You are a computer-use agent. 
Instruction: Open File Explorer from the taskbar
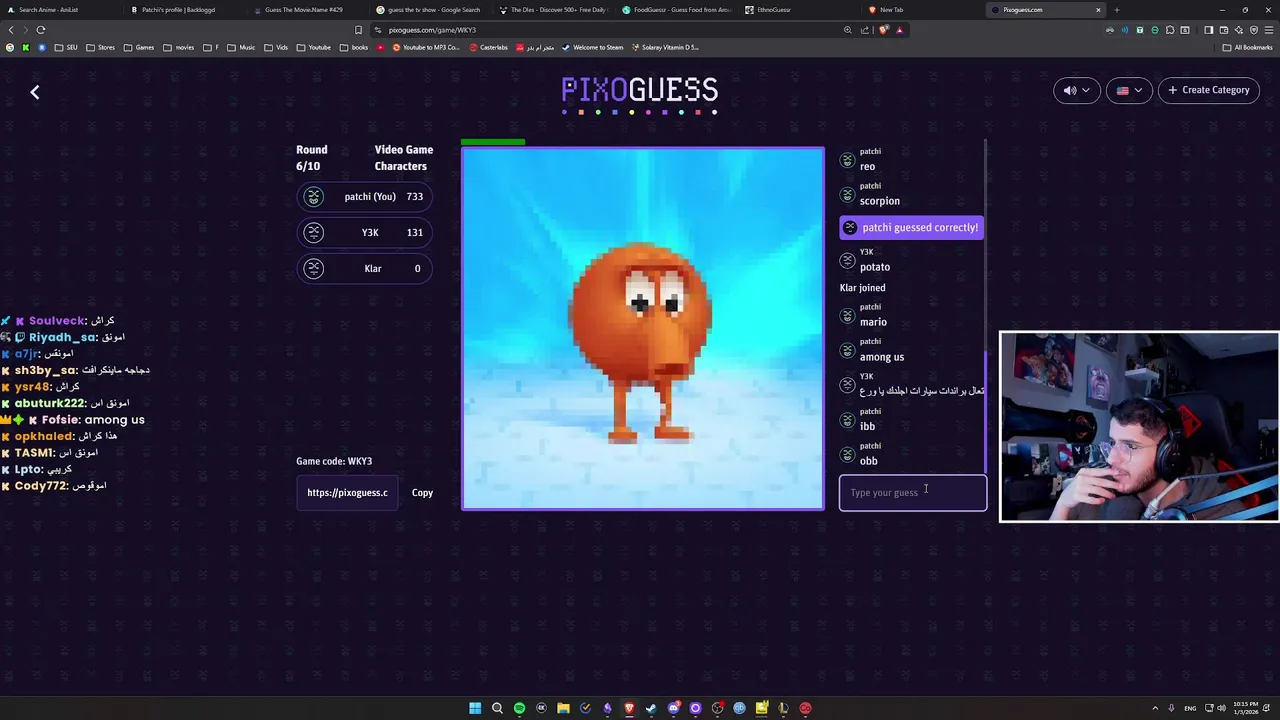(x=563, y=708)
